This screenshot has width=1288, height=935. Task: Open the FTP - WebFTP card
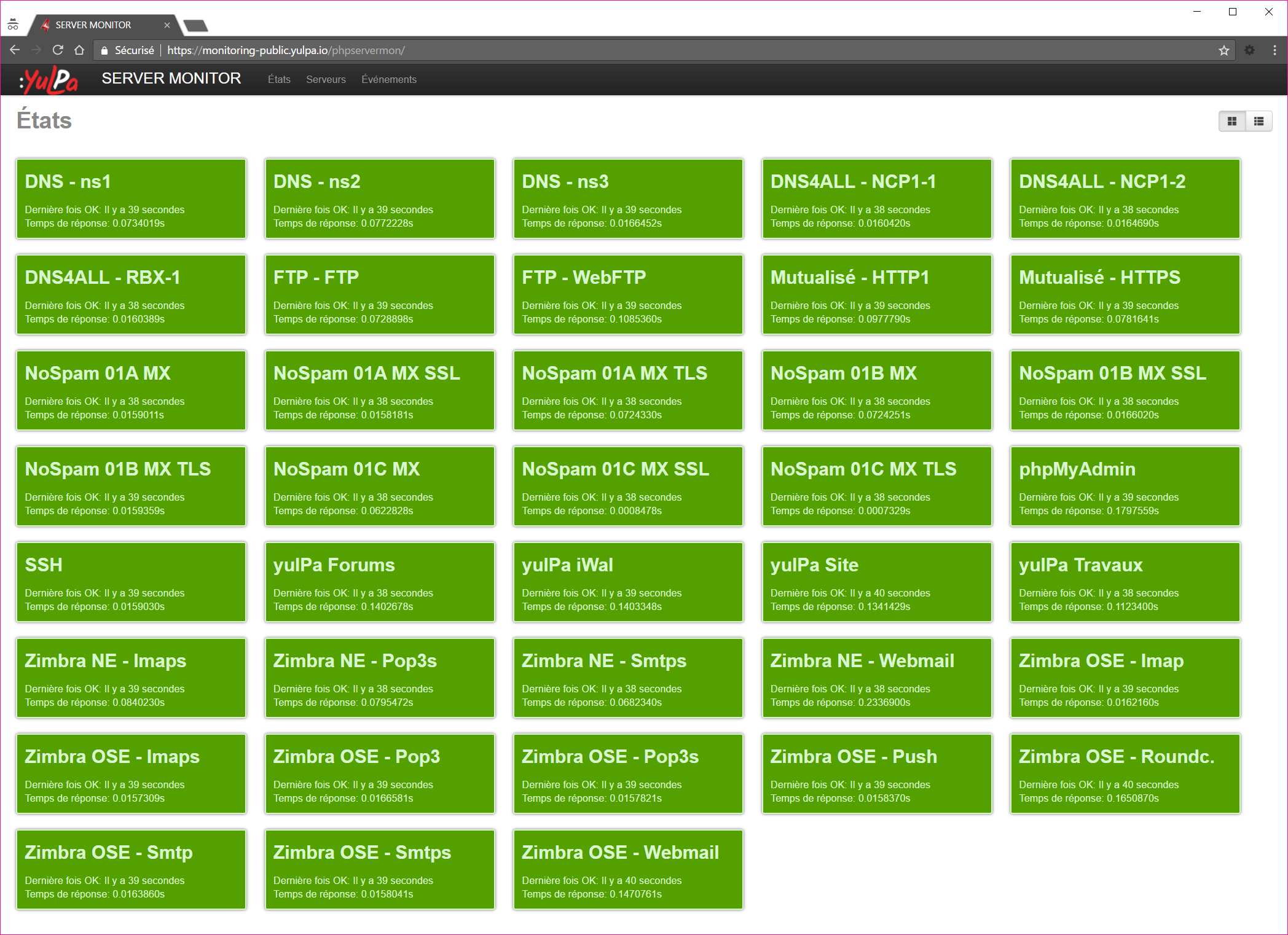click(x=628, y=294)
